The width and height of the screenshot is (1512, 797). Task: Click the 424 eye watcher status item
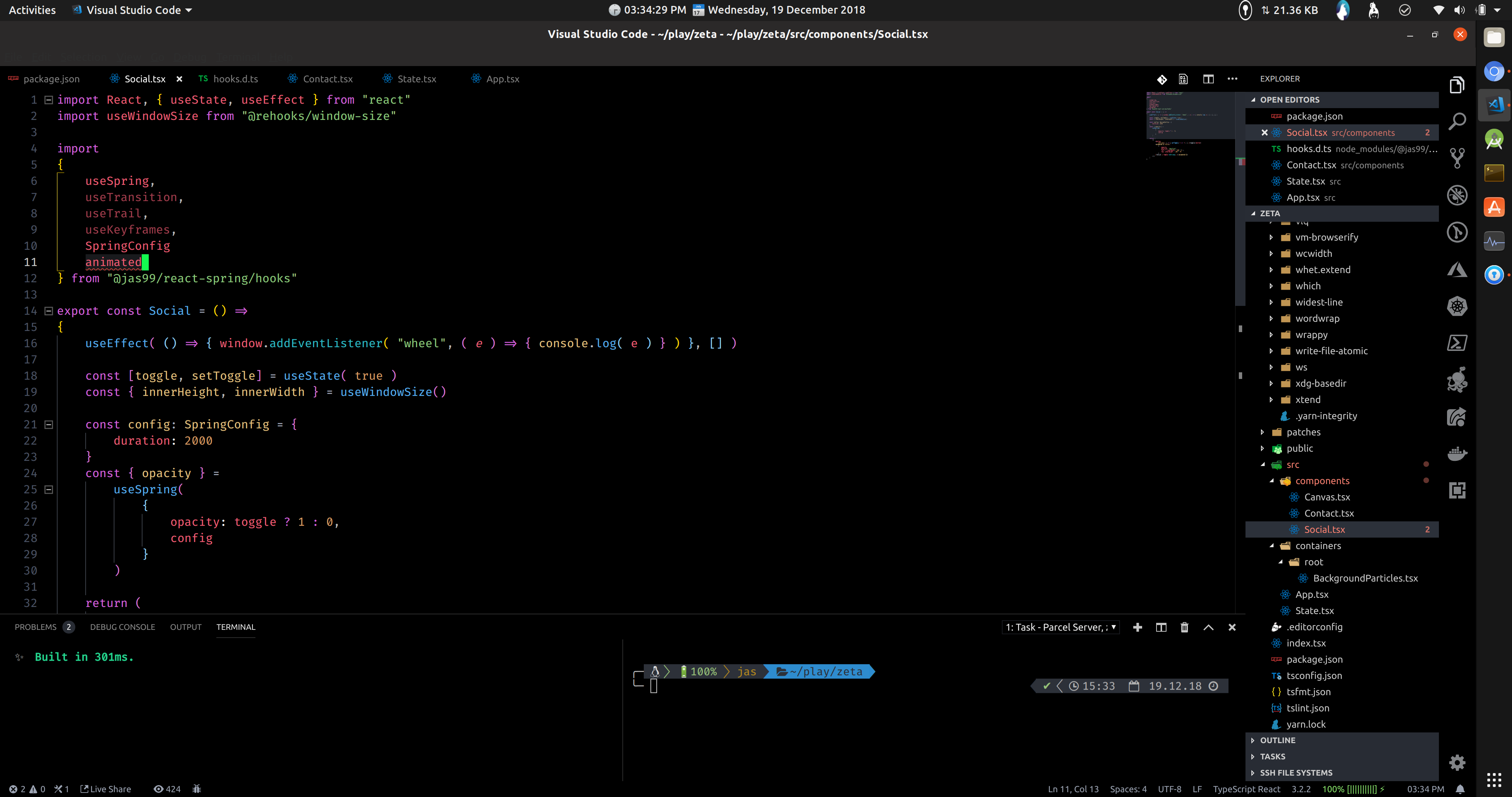167,789
